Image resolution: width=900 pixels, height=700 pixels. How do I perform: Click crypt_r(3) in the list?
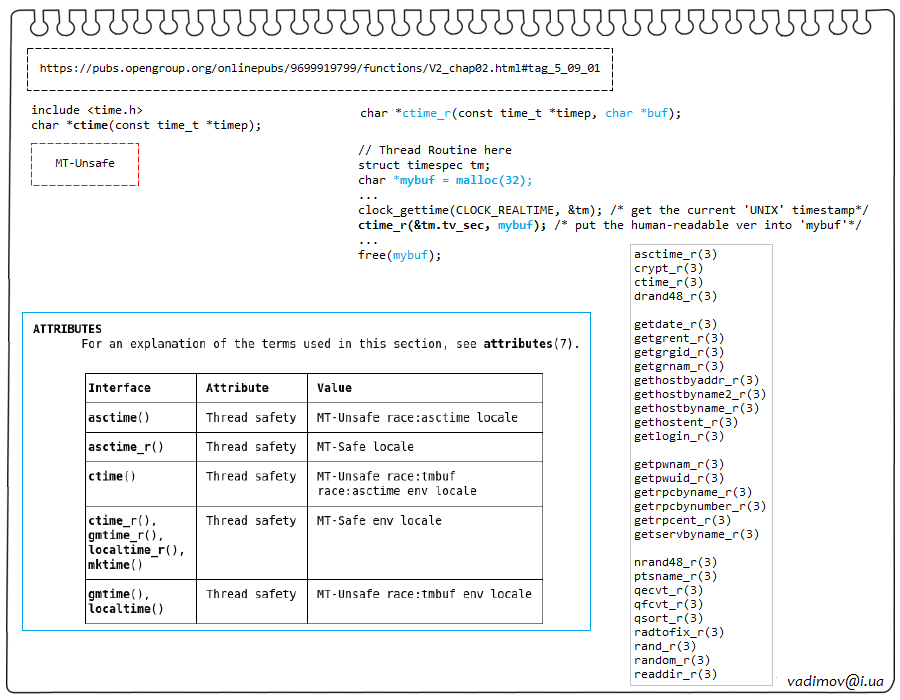click(668, 268)
